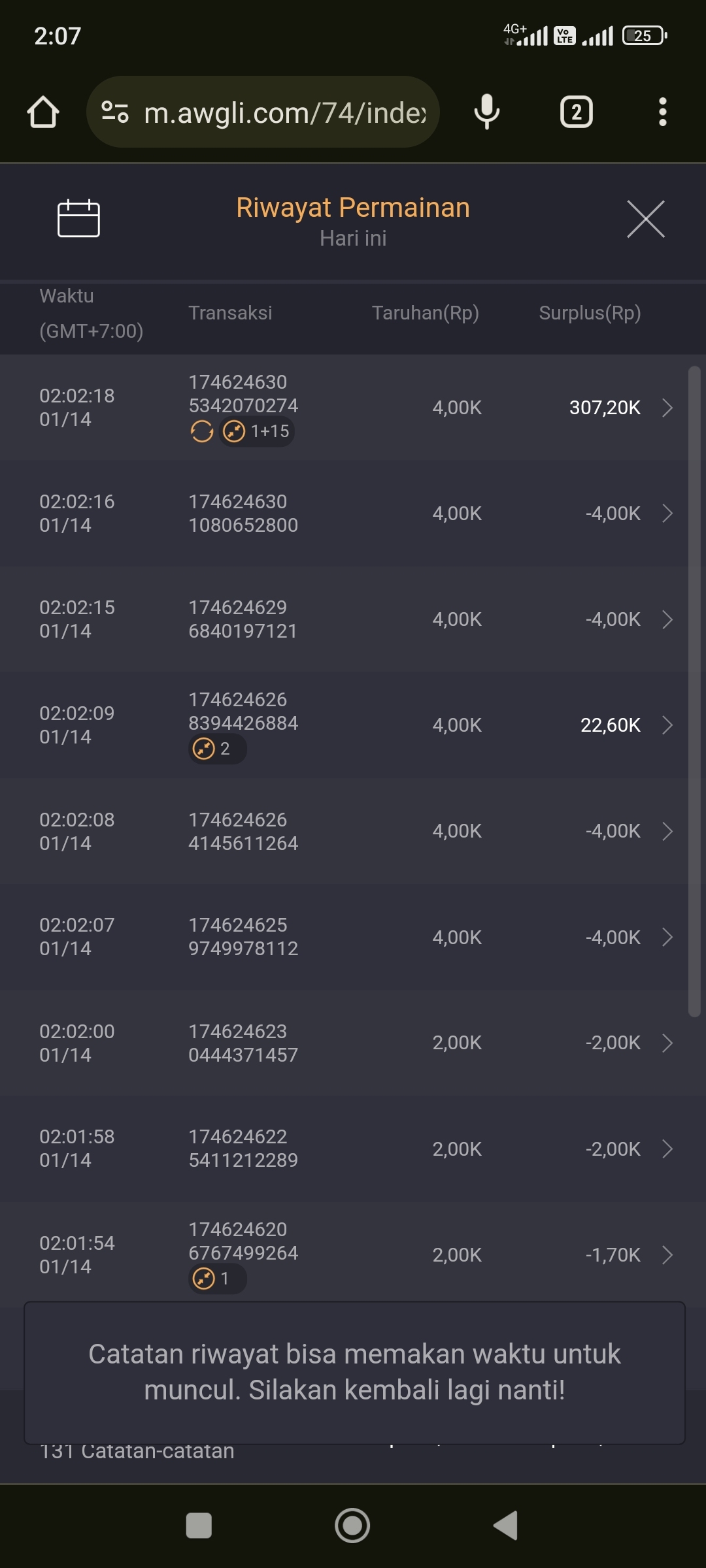Open transaction 1746246301080652800 entry
Screen dimensions: 706x1568
click(x=243, y=514)
